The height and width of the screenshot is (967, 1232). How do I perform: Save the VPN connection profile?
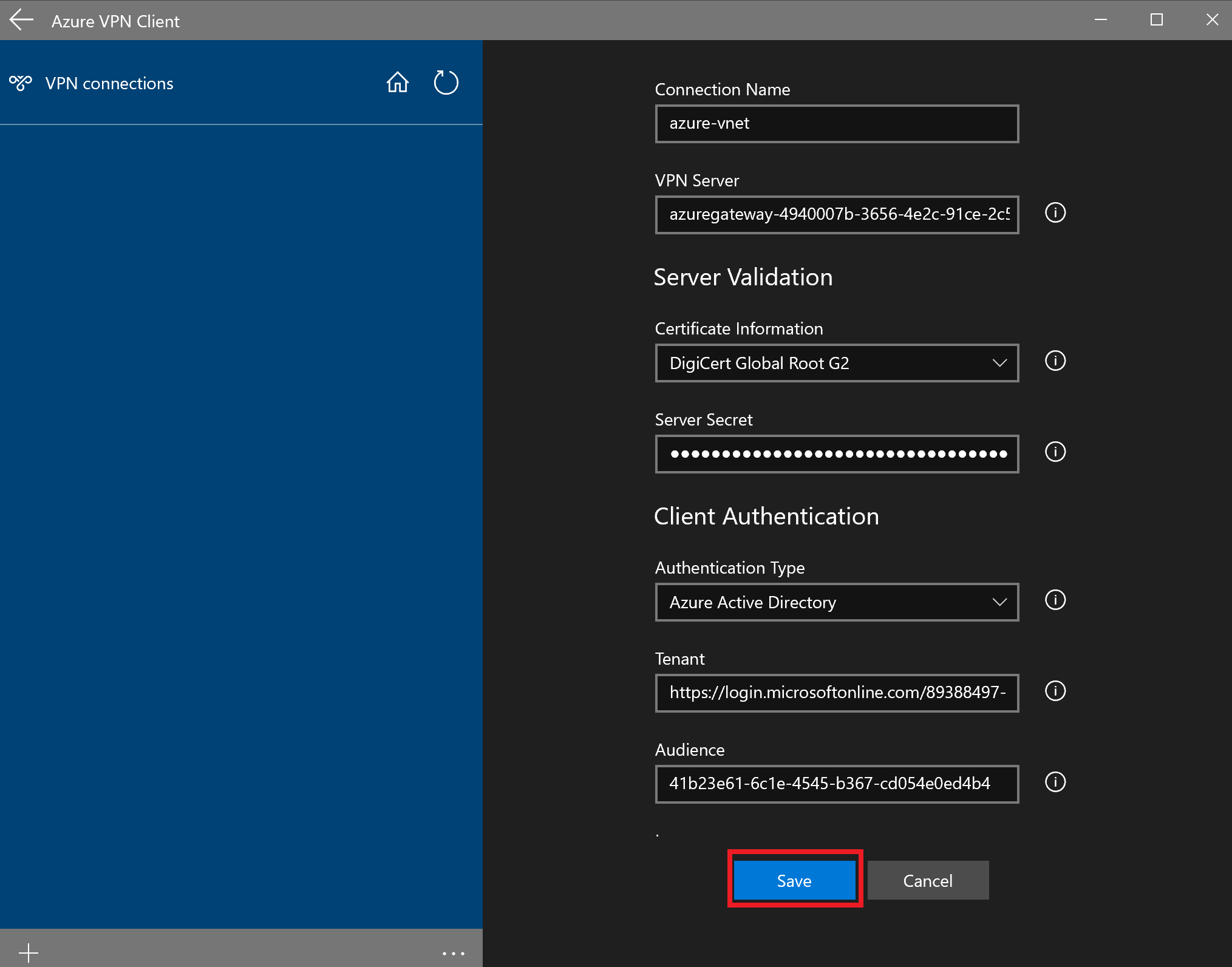[794, 880]
